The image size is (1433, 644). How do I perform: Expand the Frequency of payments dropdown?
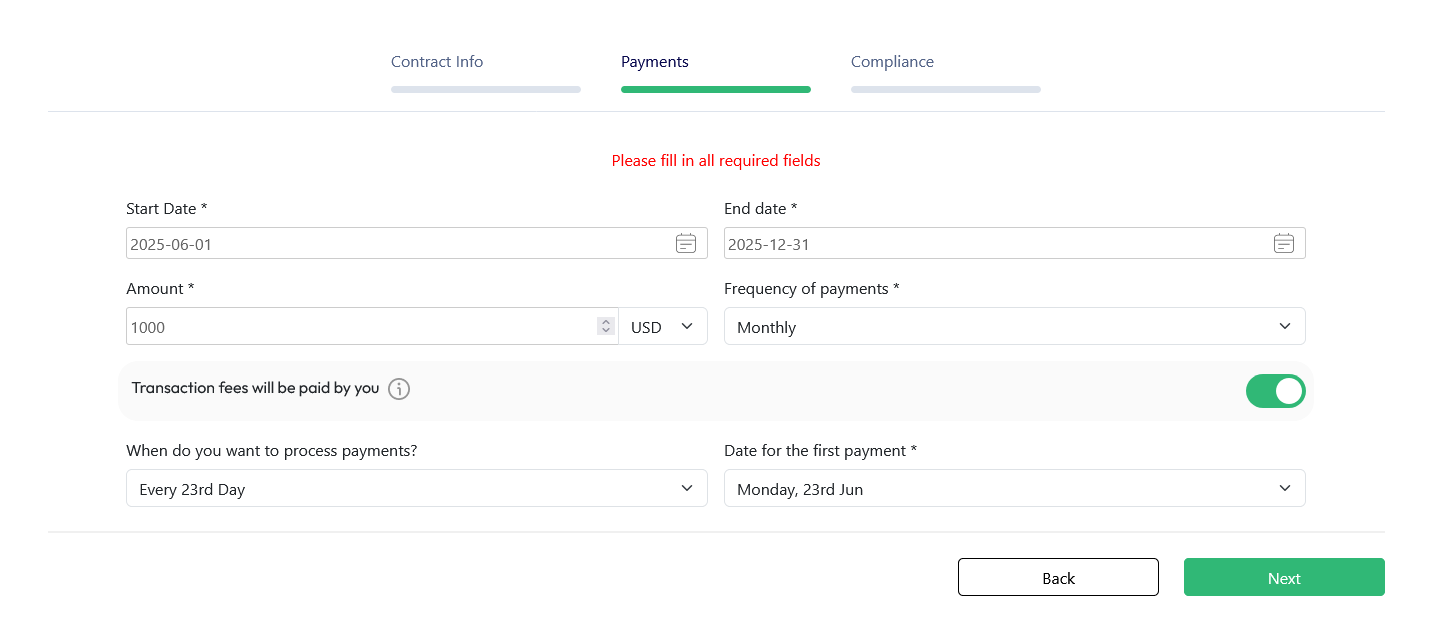1014,327
